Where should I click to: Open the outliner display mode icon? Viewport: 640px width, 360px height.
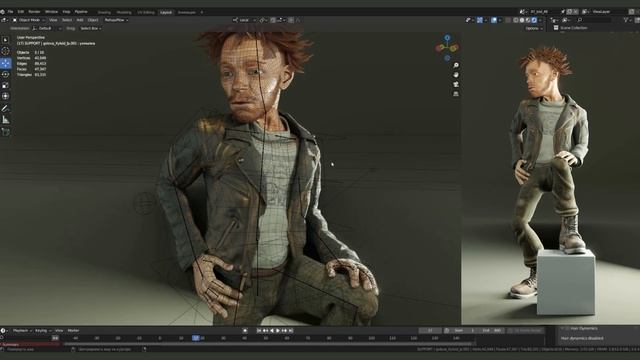pos(566,20)
